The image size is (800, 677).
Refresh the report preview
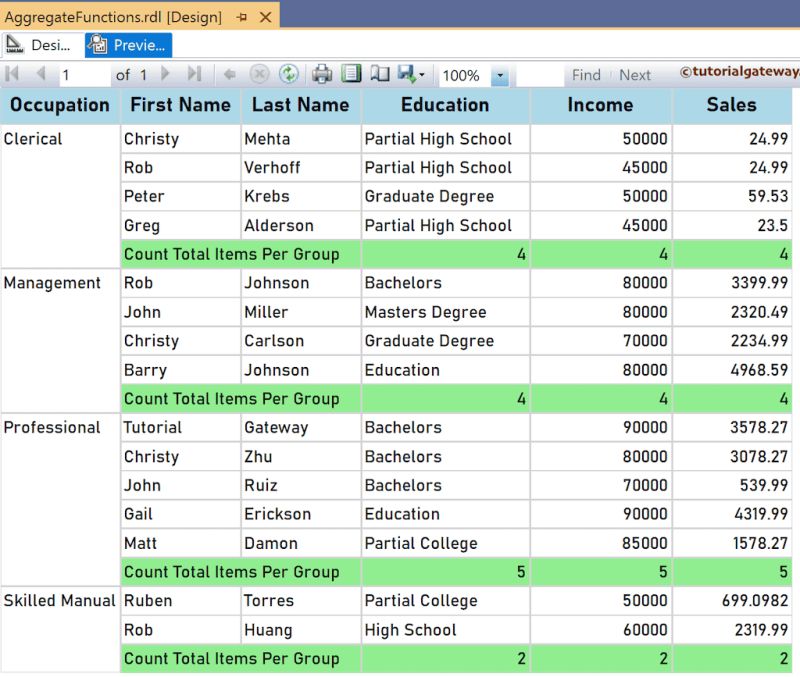[x=289, y=74]
